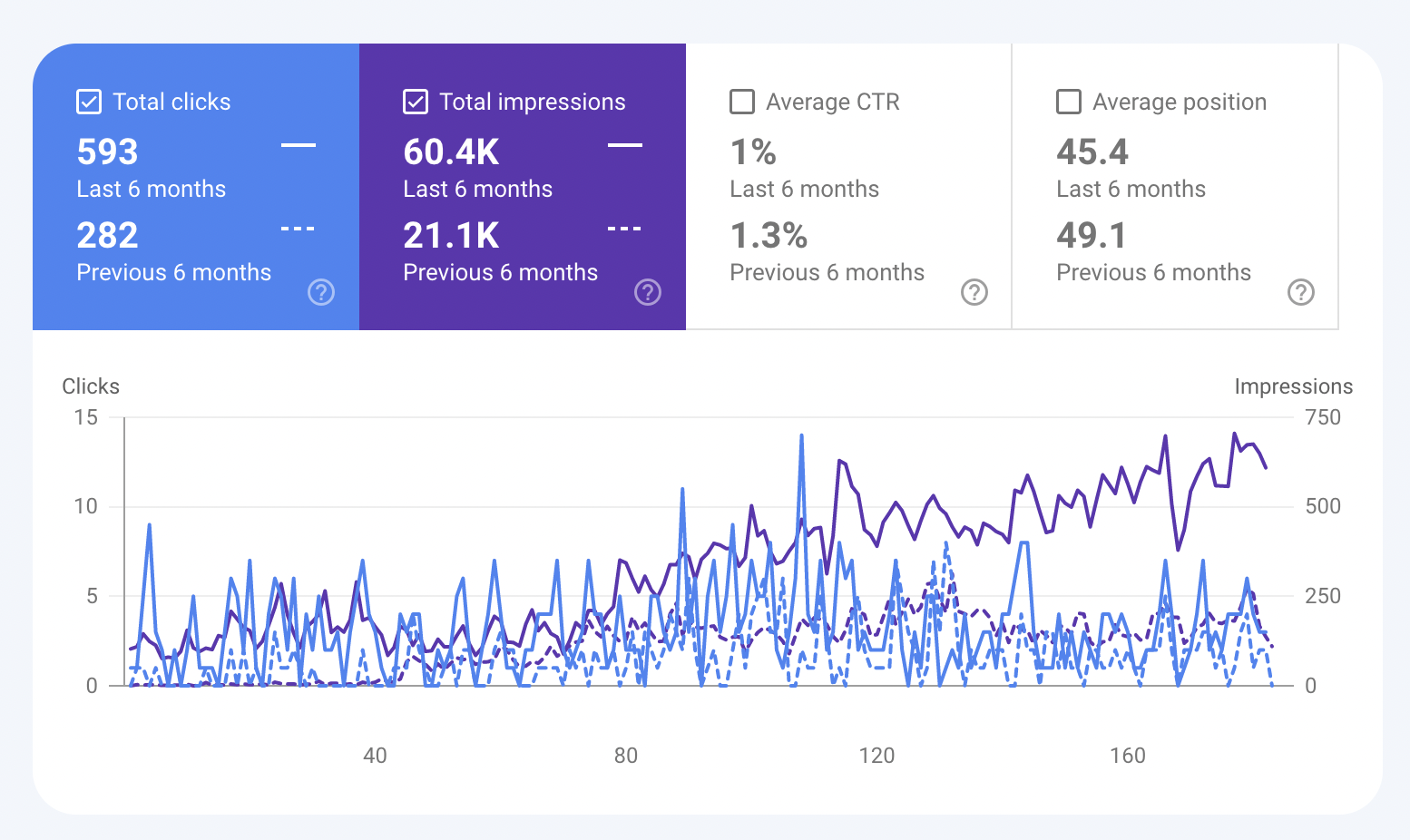
Task: Click the Clicks axis title
Action: tap(91, 386)
